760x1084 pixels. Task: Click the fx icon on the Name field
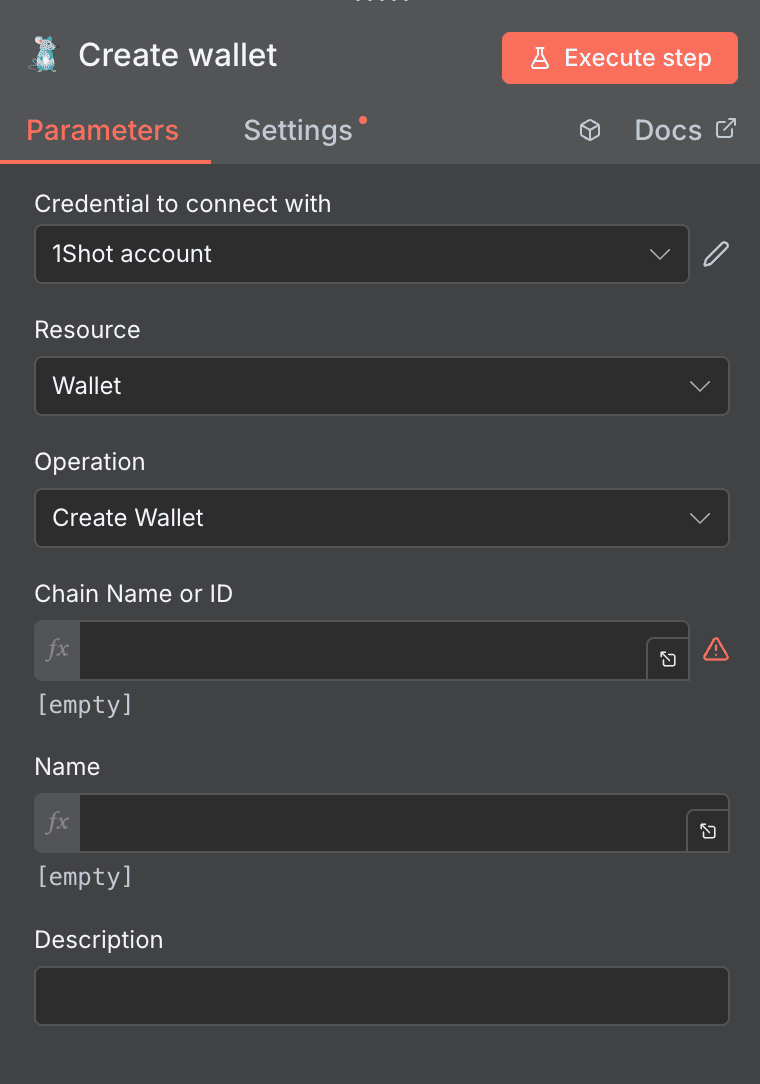pos(55,823)
